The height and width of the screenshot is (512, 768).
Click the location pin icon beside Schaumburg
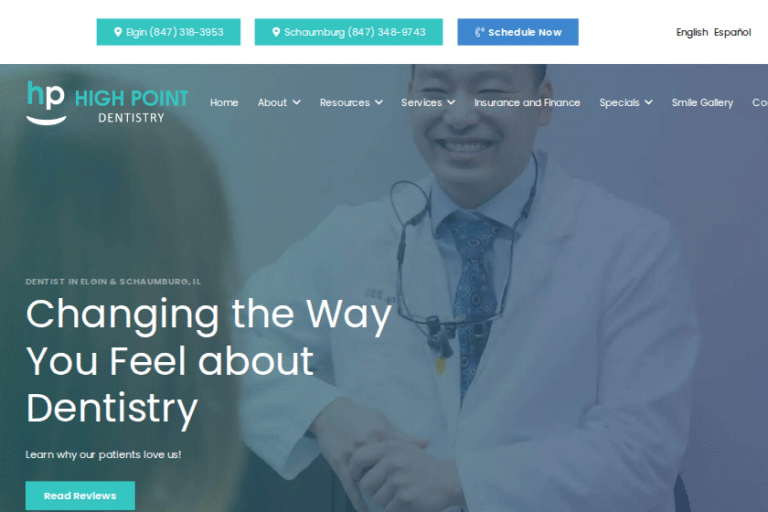pyautogui.click(x=276, y=32)
